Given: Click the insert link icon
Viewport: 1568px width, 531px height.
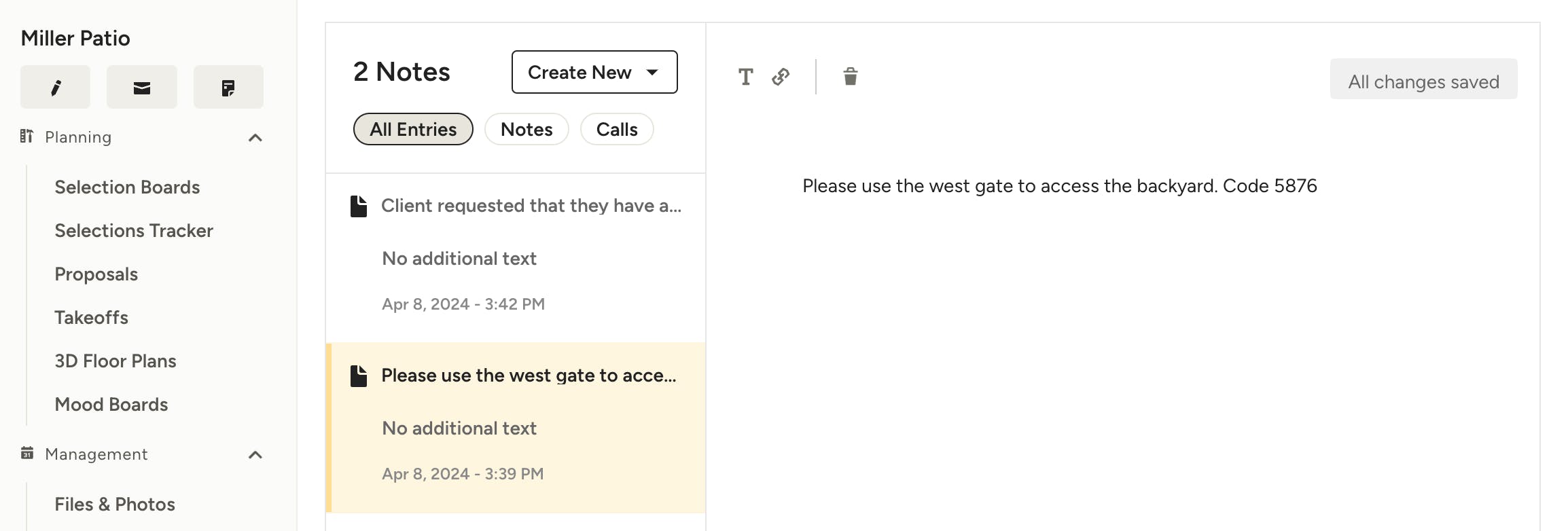Looking at the screenshot, I should pyautogui.click(x=781, y=77).
